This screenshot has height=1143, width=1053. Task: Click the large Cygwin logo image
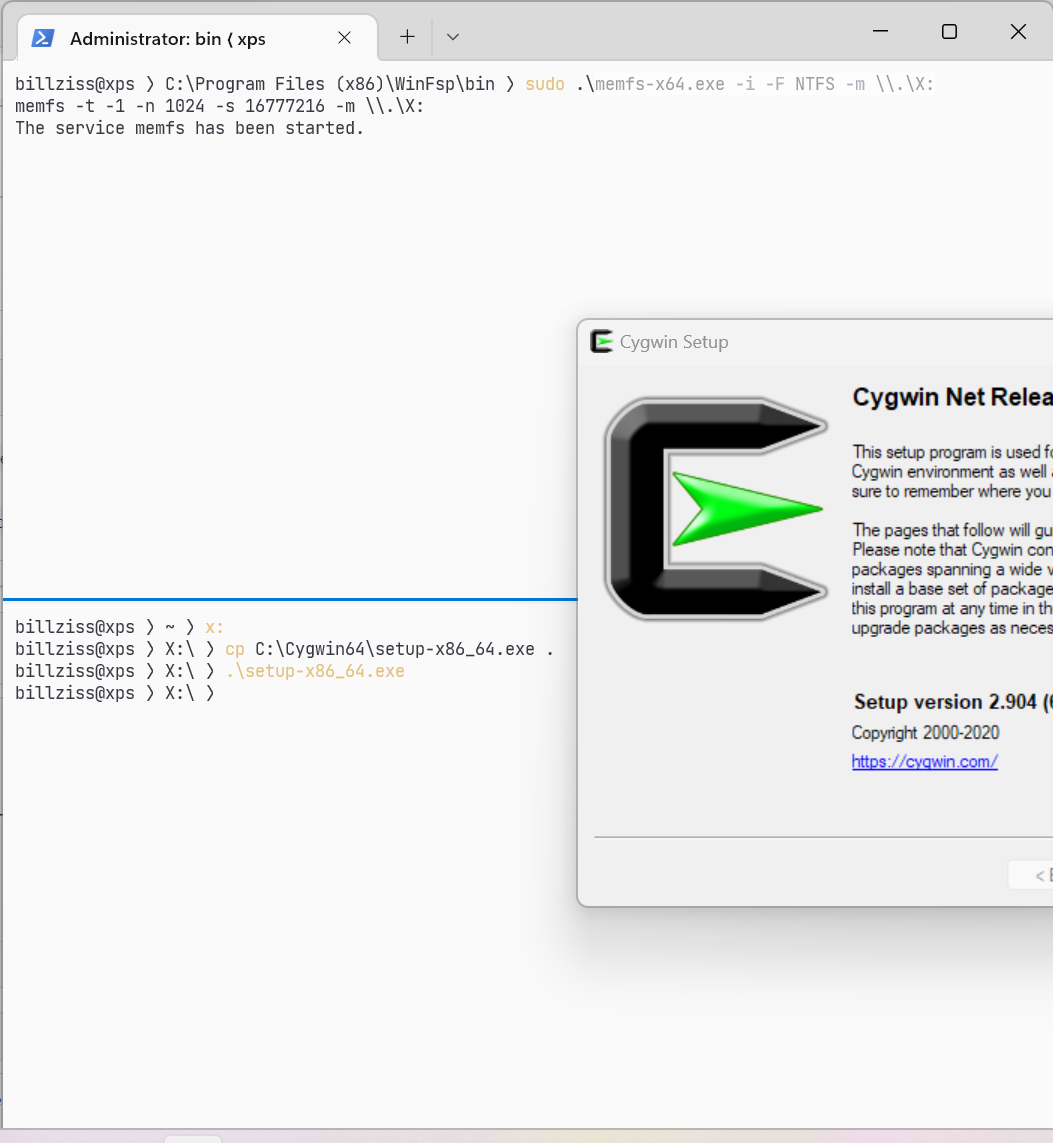click(716, 509)
